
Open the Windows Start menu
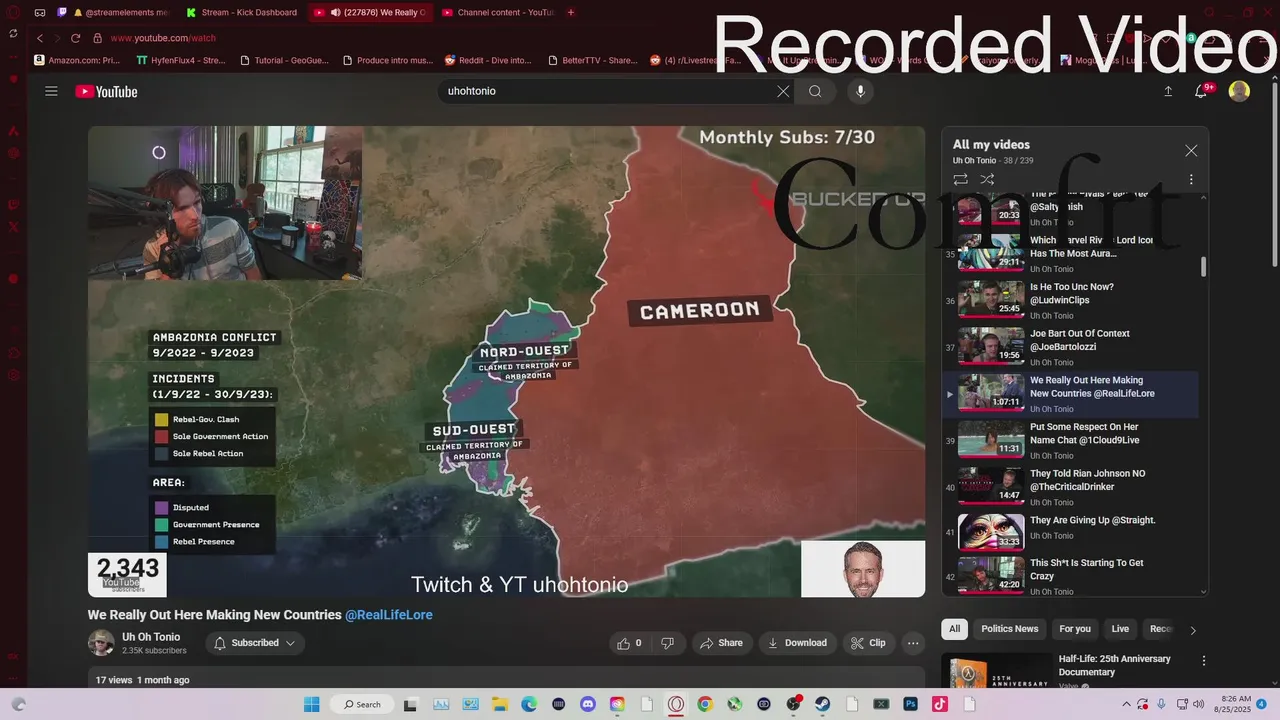point(310,704)
